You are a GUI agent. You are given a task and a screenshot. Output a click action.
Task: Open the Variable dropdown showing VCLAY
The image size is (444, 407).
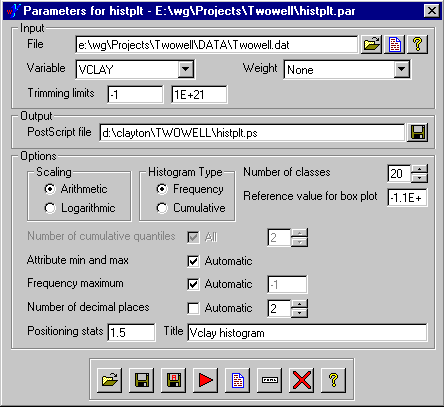186,69
